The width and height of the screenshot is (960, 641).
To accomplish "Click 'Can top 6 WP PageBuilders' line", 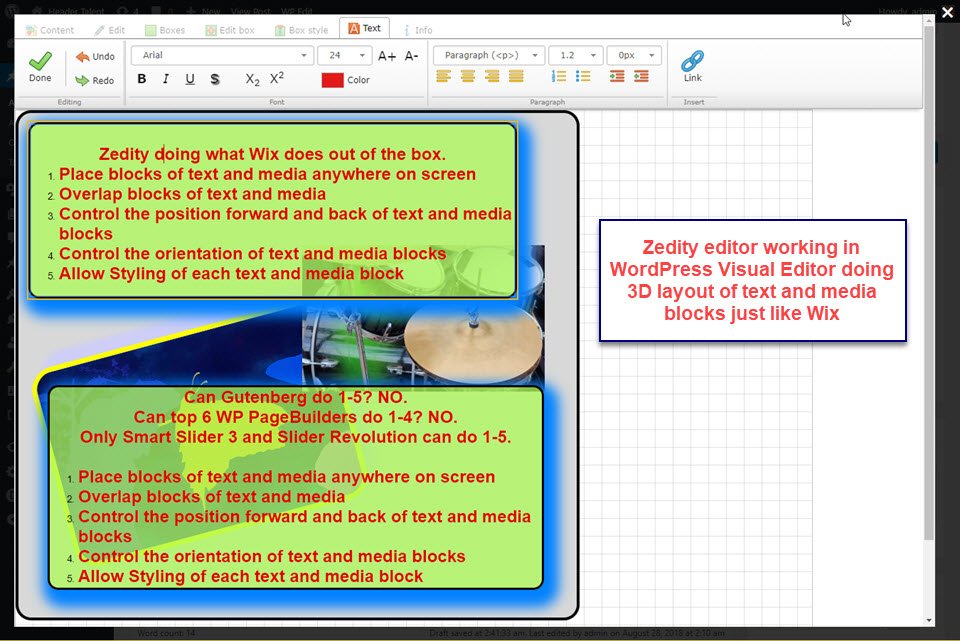I will tap(296, 417).
